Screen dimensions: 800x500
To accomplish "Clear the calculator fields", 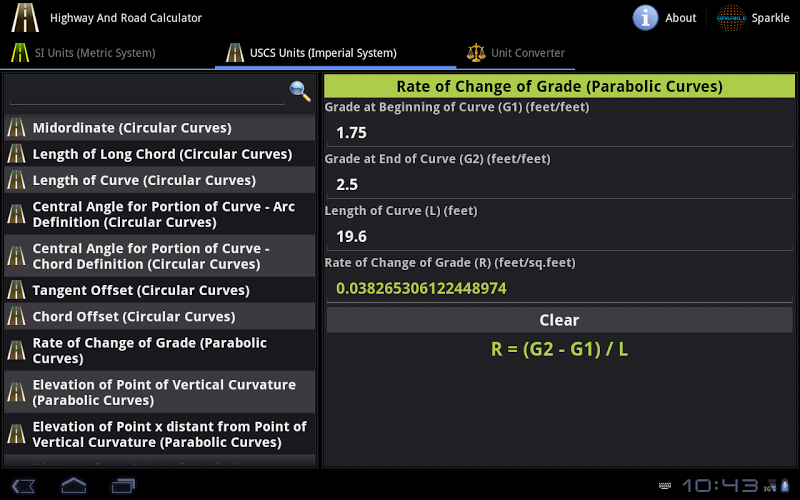I will point(559,320).
